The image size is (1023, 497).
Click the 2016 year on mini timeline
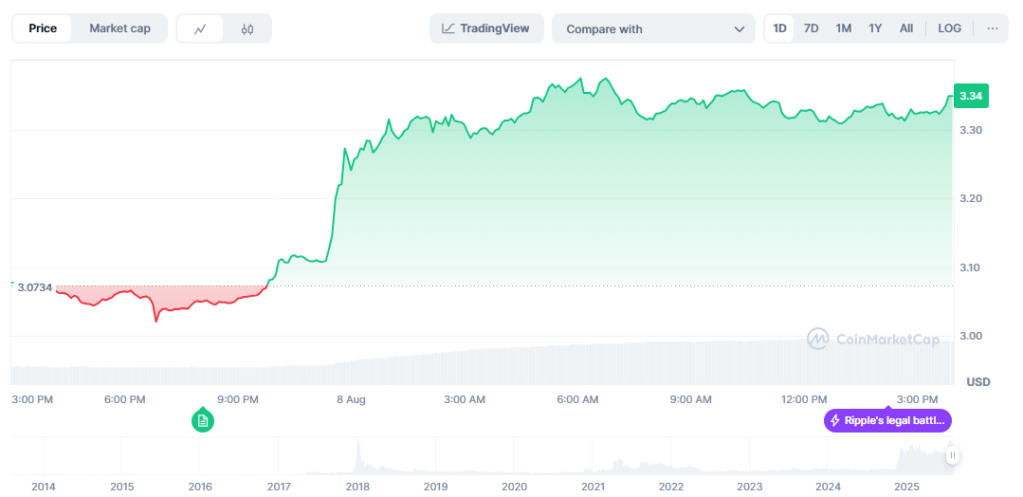click(x=200, y=487)
